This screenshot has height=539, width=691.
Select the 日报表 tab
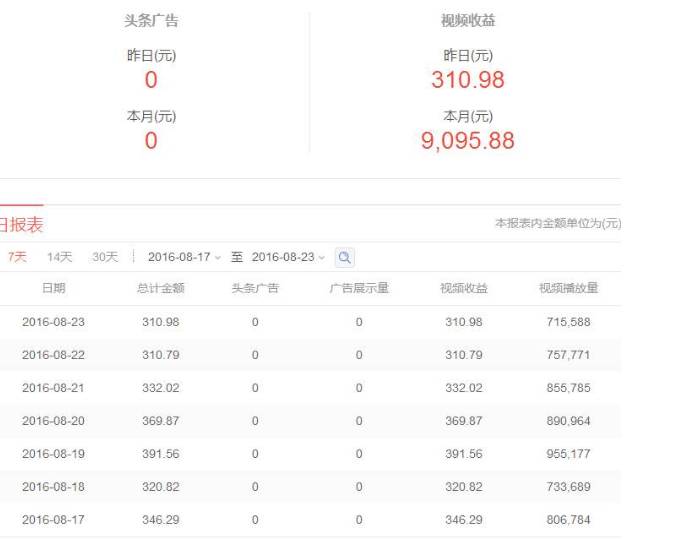tap(21, 225)
